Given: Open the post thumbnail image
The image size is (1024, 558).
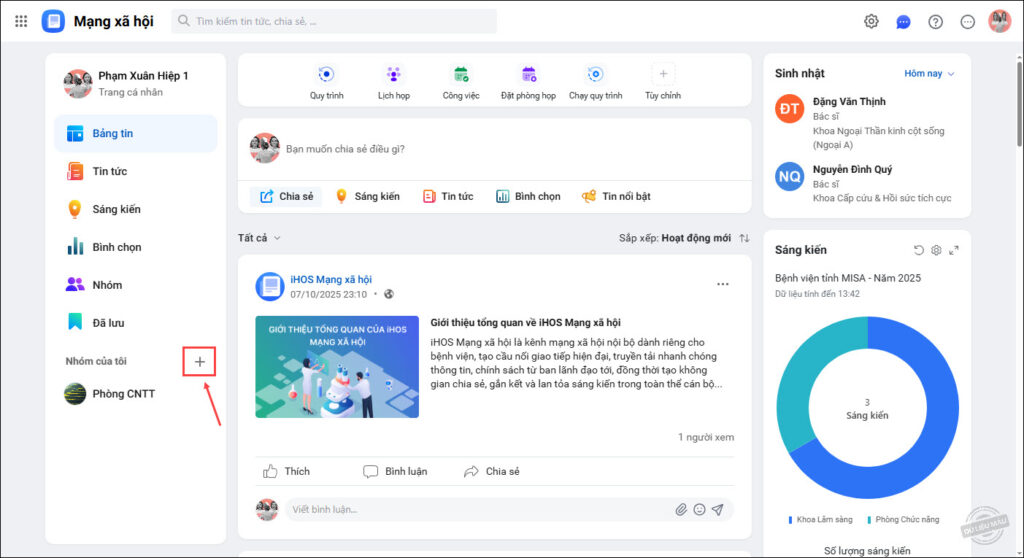Looking at the screenshot, I should coord(337,367).
